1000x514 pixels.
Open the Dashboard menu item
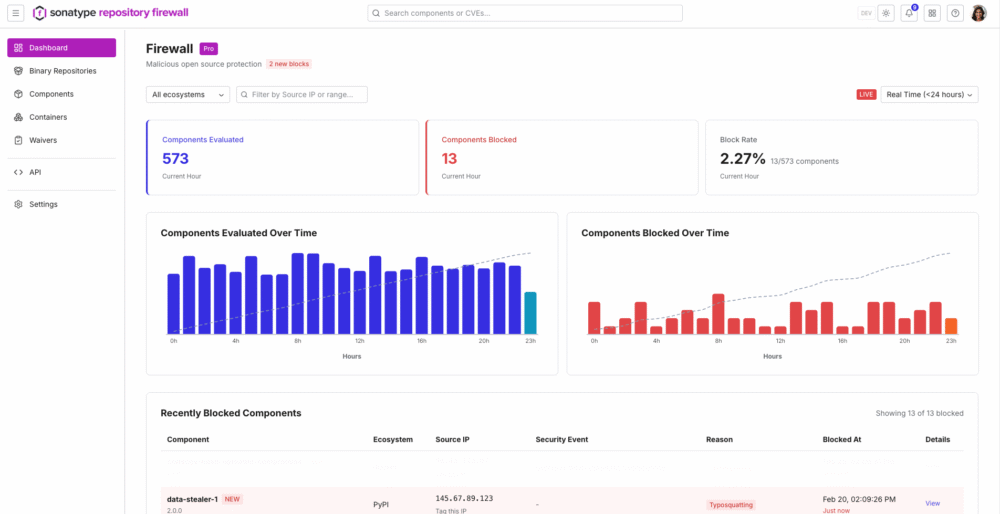pos(62,48)
